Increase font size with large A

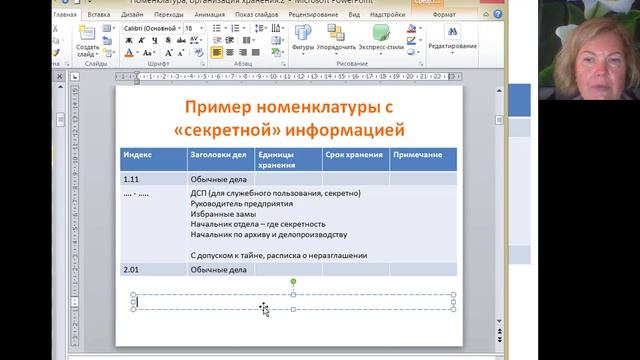coord(169,53)
